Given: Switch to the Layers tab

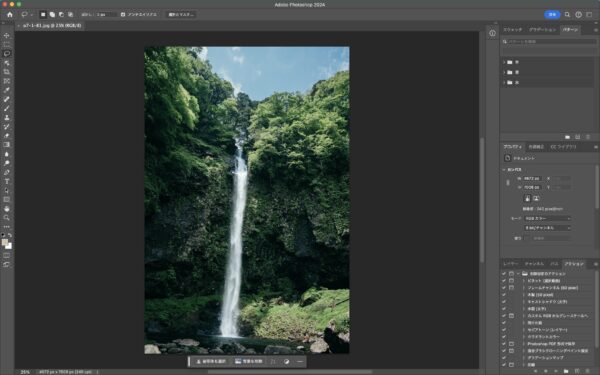Looking at the screenshot, I should 511,264.
